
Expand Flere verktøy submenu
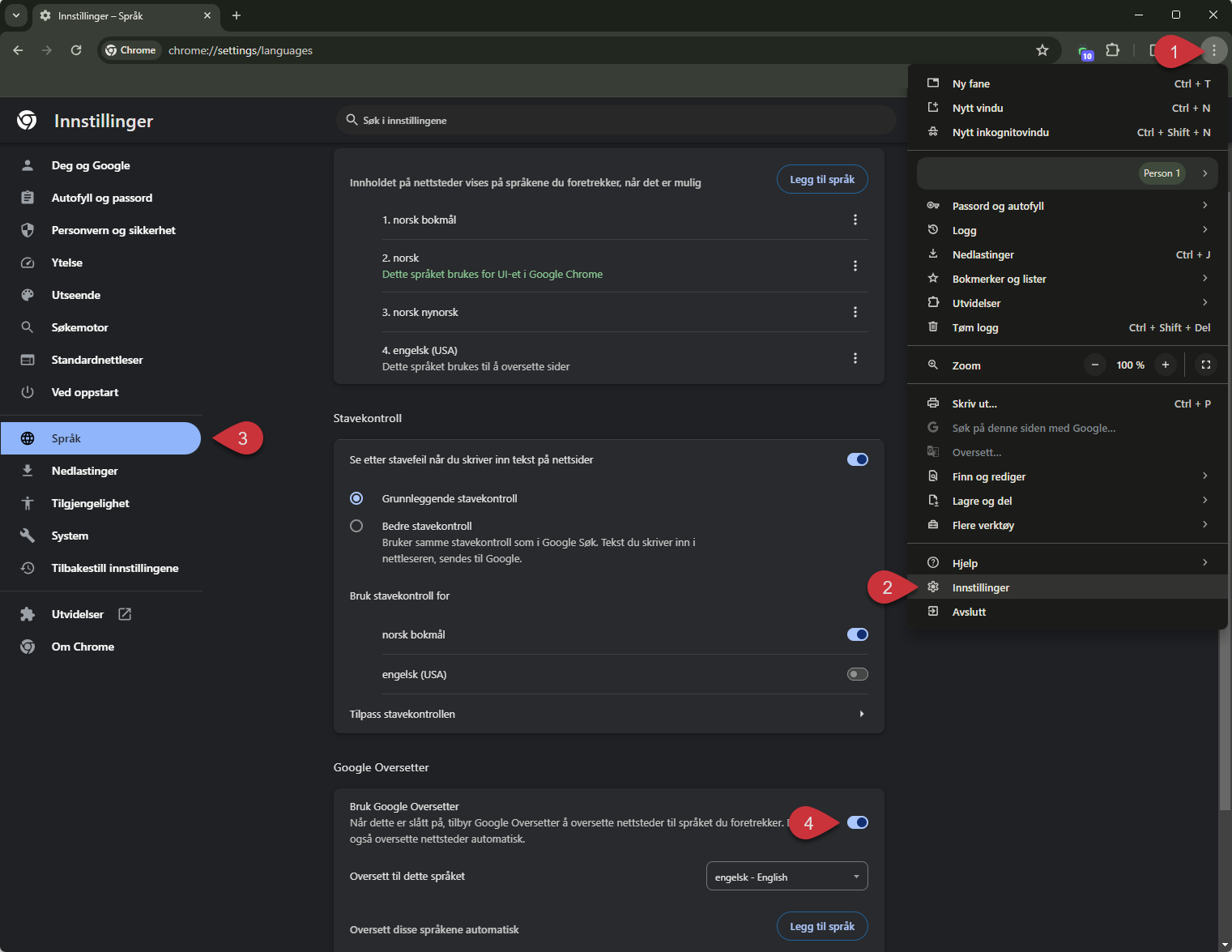click(x=1068, y=525)
